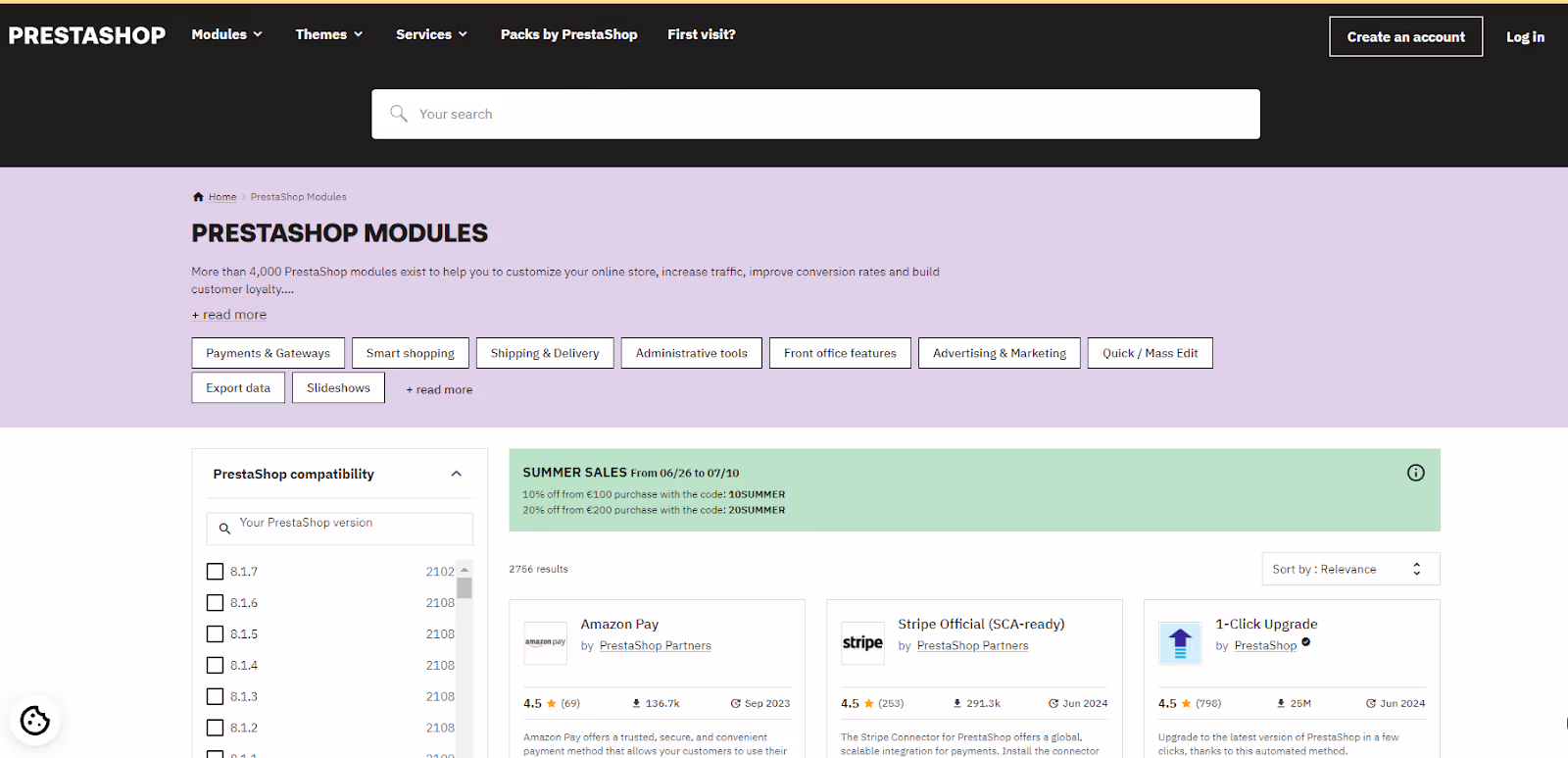Open the Stripe Official (SCA-ready) module title
Screen dimensions: 1568x758
point(981,624)
